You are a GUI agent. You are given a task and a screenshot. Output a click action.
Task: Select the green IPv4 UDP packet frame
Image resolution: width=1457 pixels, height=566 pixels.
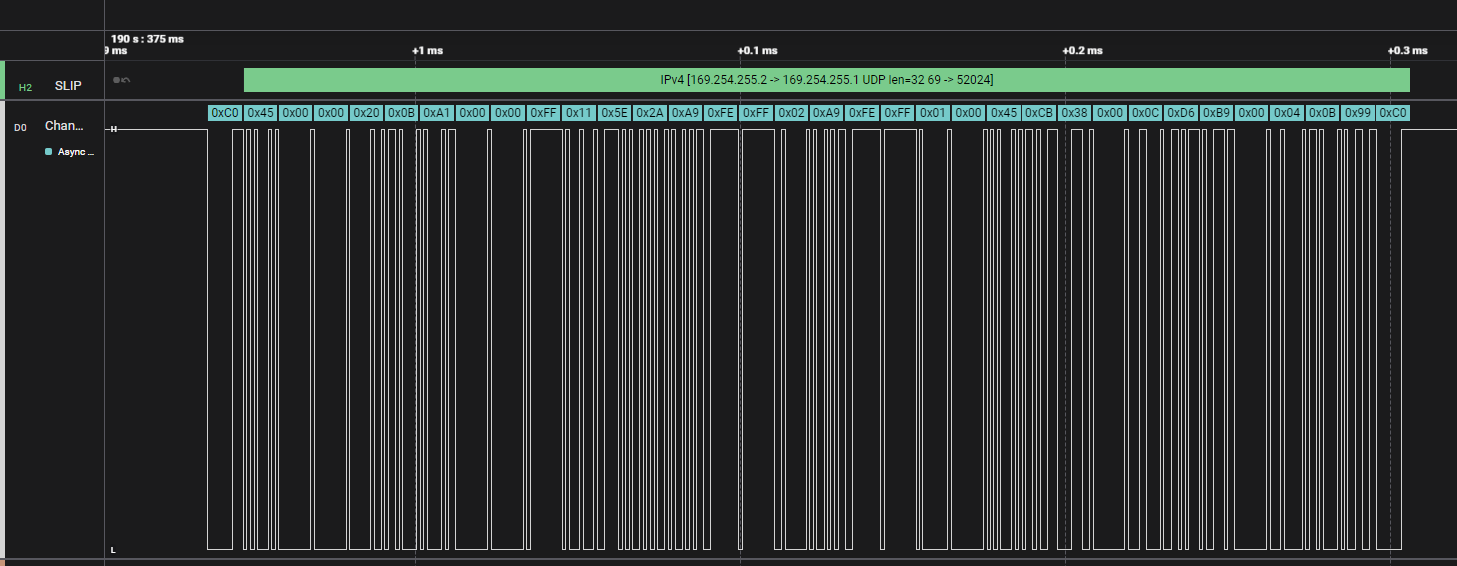pos(826,80)
